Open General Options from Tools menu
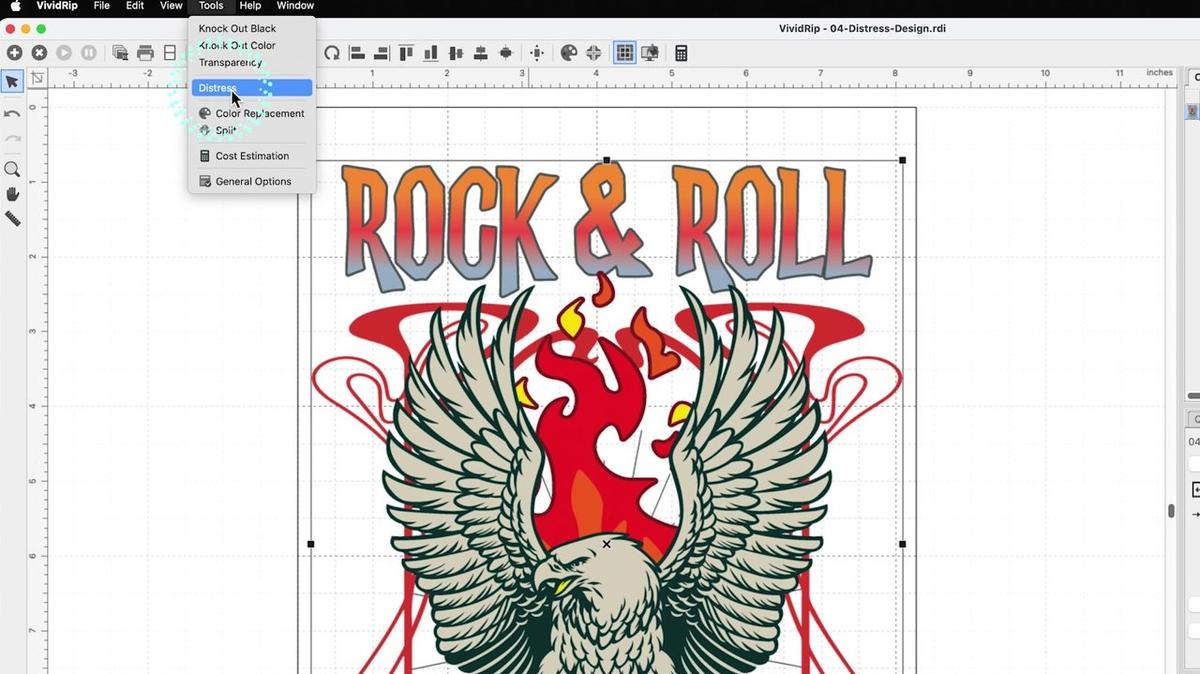This screenshot has height=674, width=1200. 253,181
